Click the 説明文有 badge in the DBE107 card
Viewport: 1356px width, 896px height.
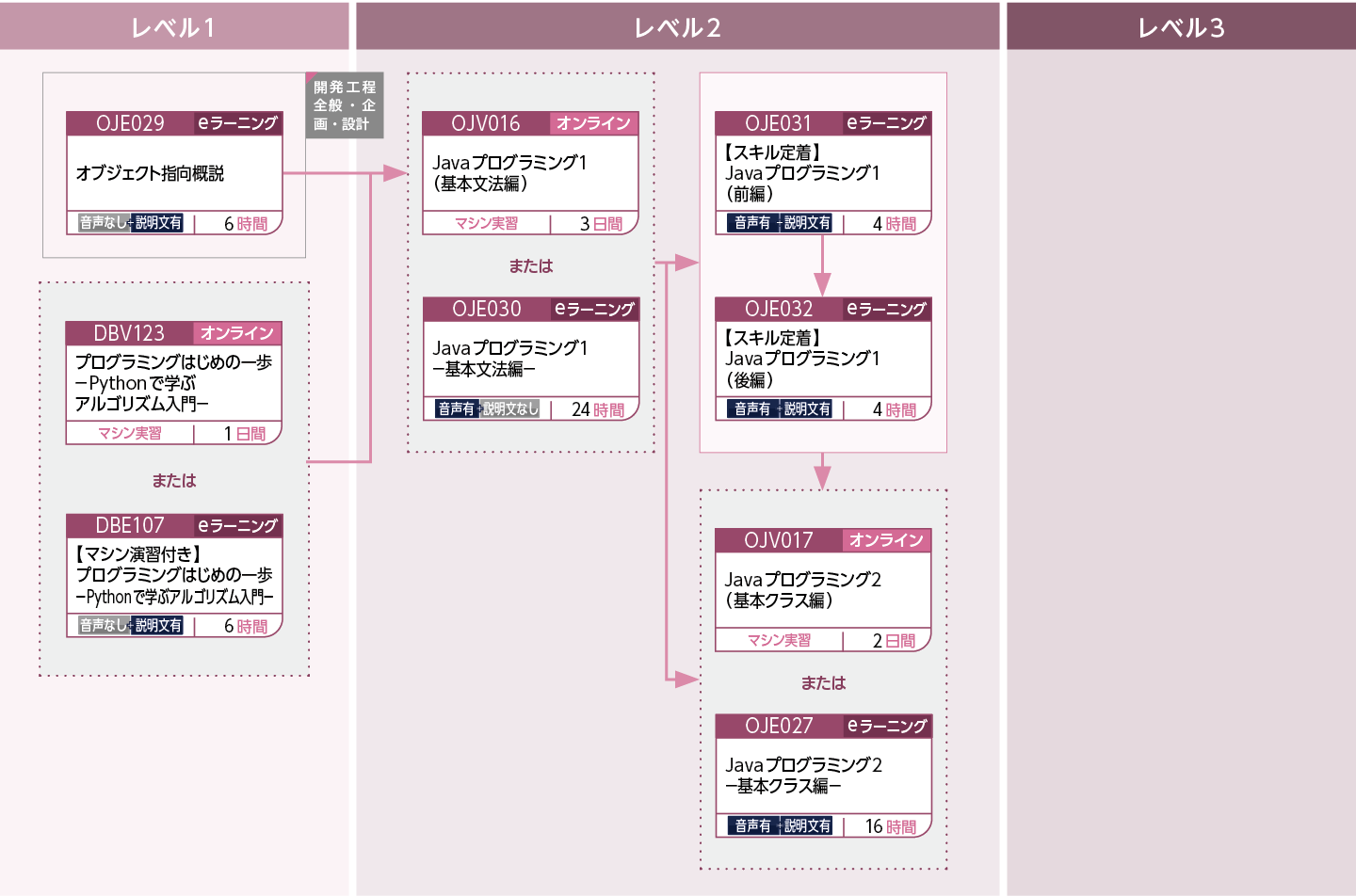(158, 626)
